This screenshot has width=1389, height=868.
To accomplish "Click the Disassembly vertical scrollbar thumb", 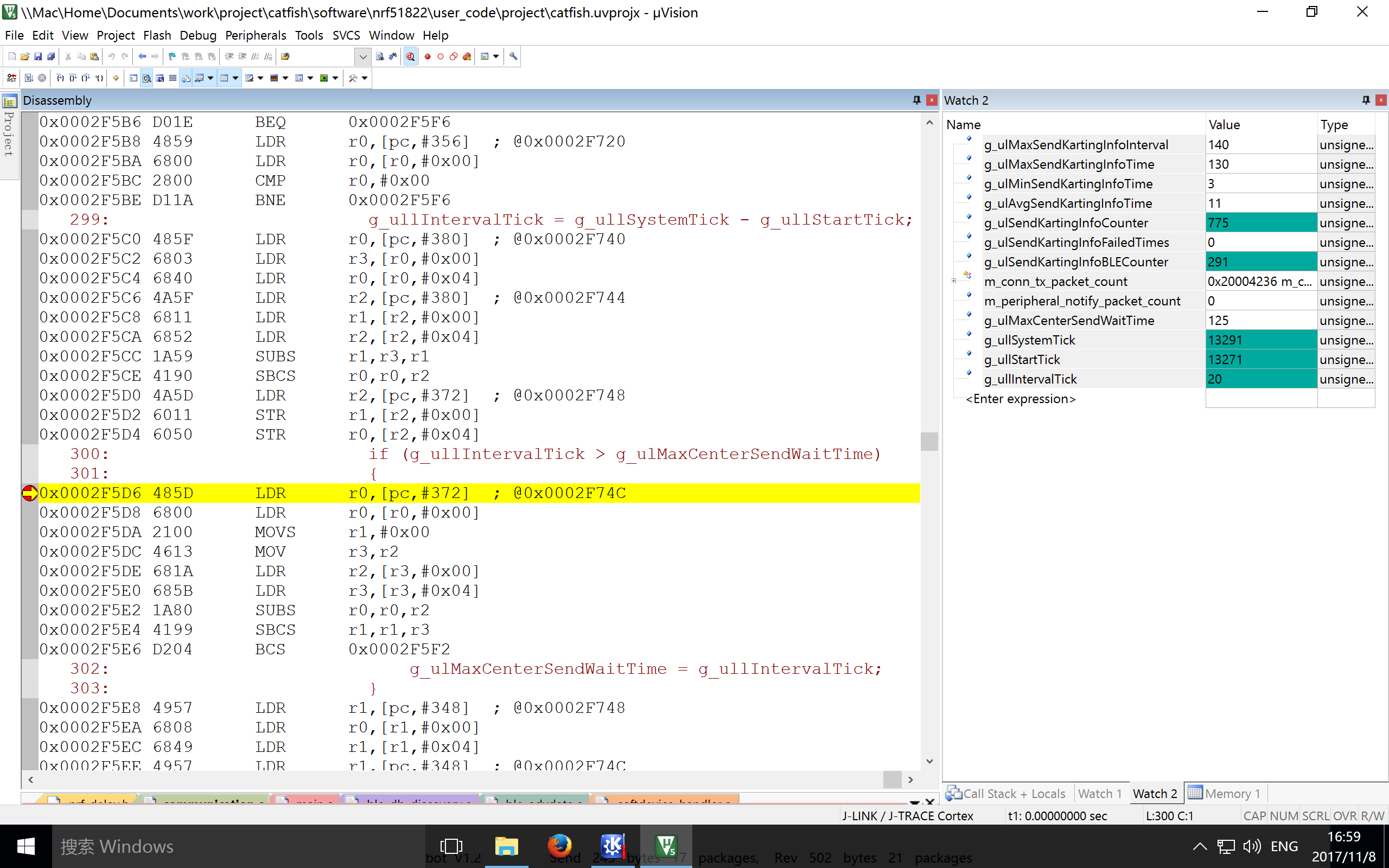I will (929, 442).
